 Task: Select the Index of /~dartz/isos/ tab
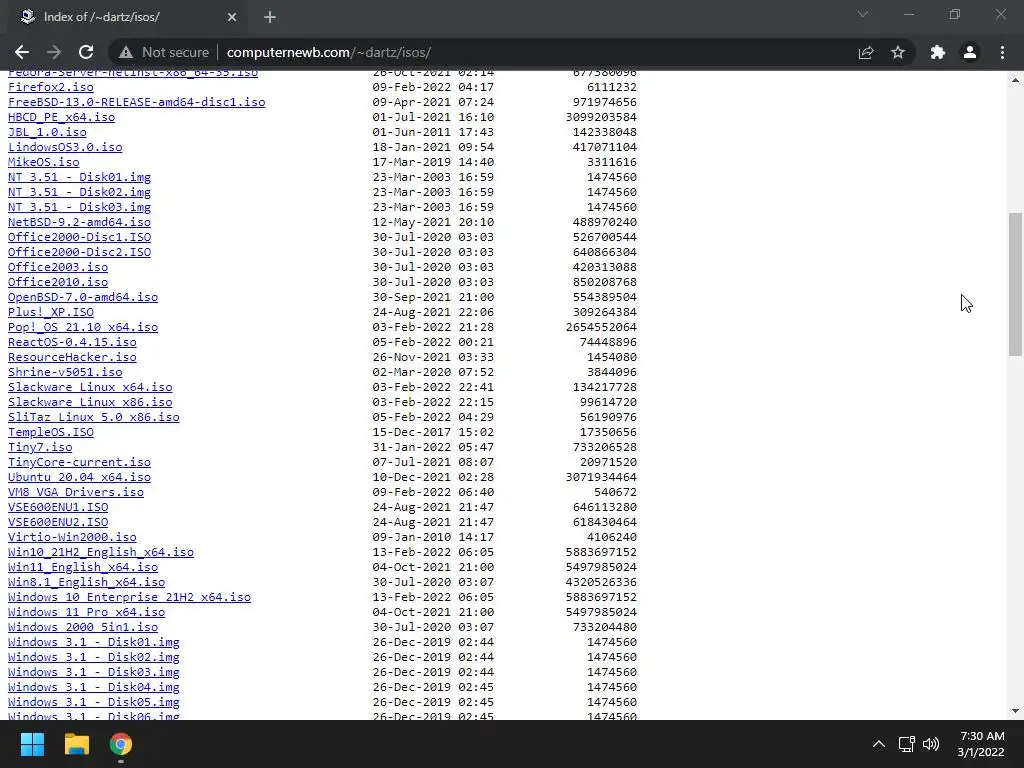[124, 18]
